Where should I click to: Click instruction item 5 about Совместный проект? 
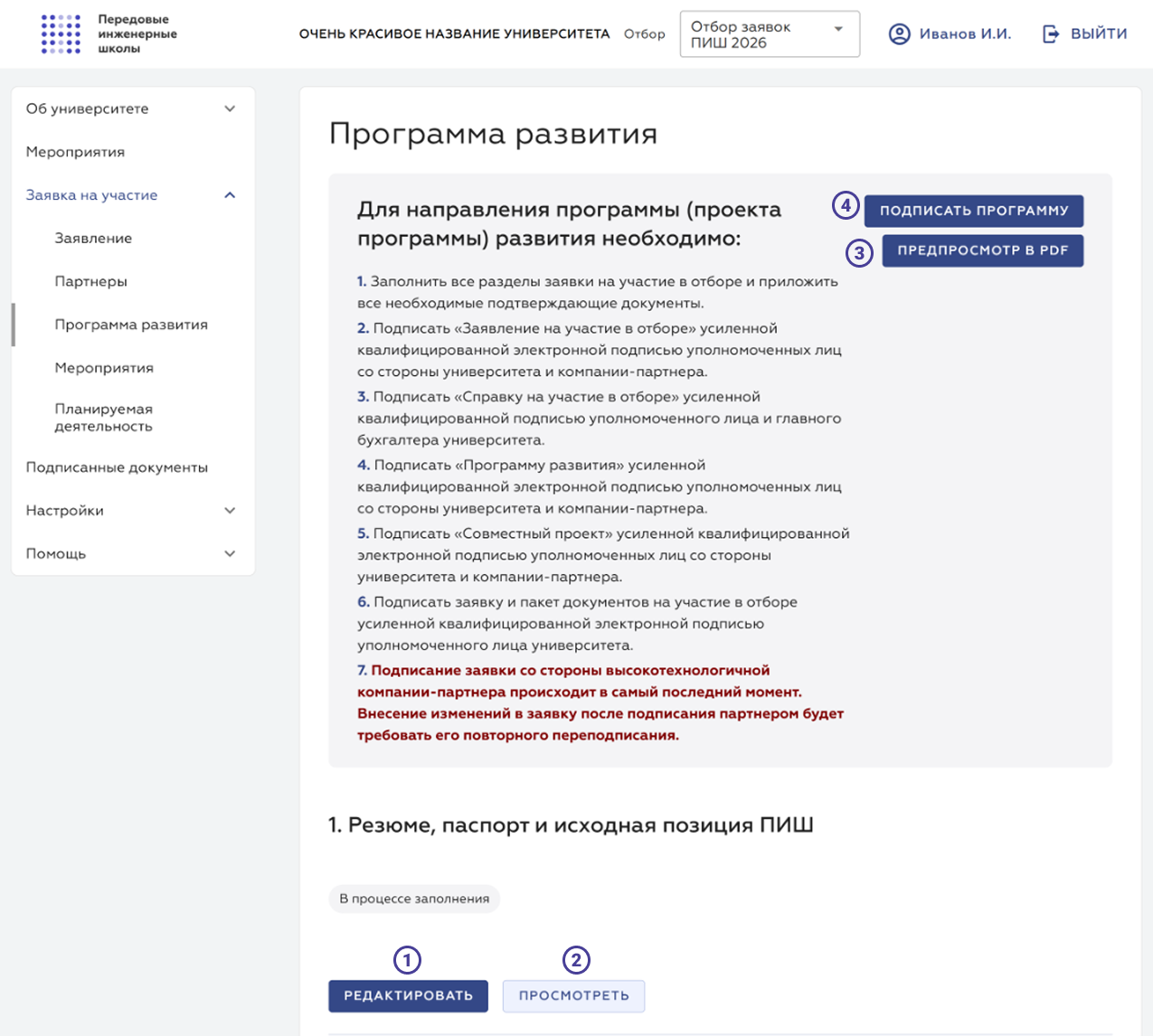tap(603, 555)
